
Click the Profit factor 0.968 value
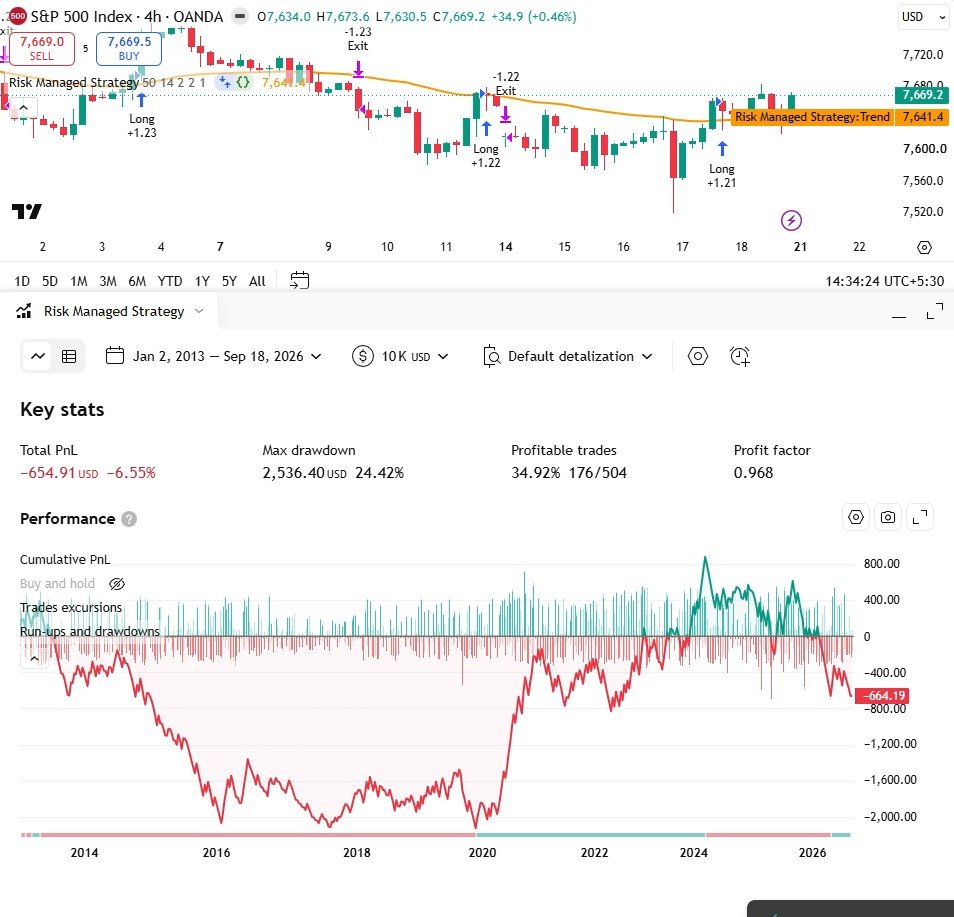753,473
